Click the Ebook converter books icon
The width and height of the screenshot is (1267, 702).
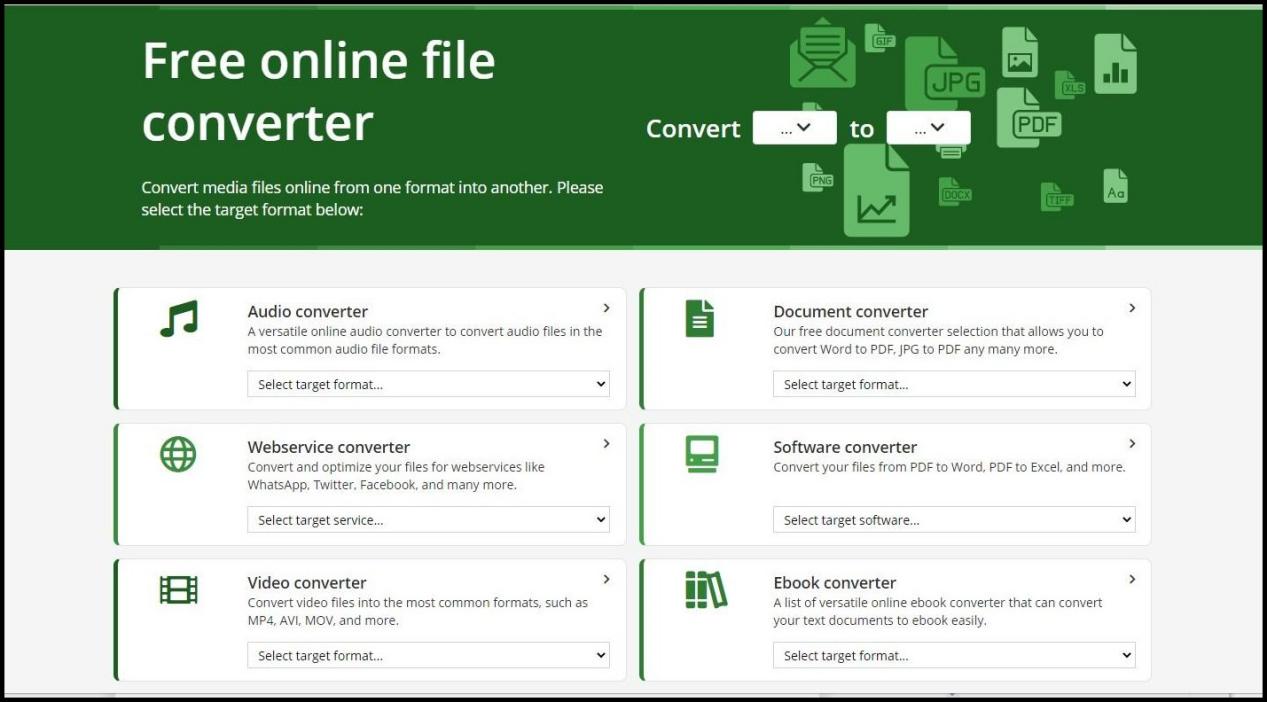pyautogui.click(x=706, y=590)
